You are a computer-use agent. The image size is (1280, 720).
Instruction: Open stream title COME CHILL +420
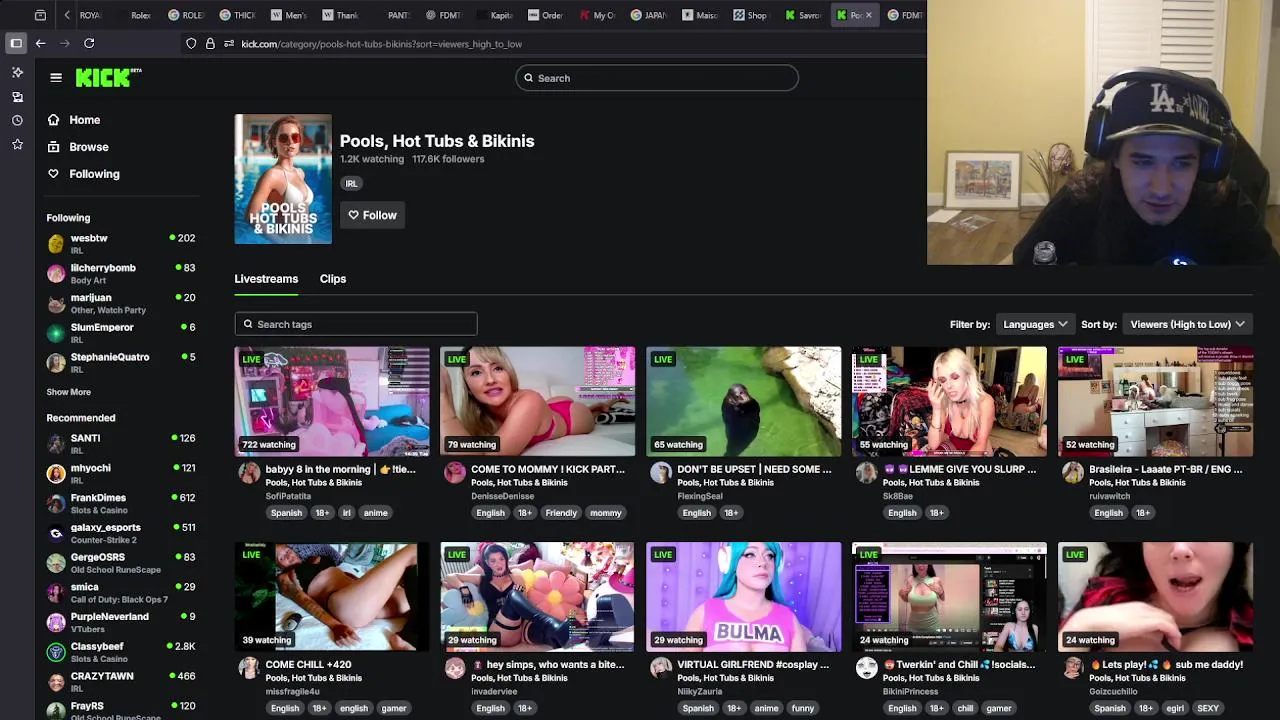[308, 664]
